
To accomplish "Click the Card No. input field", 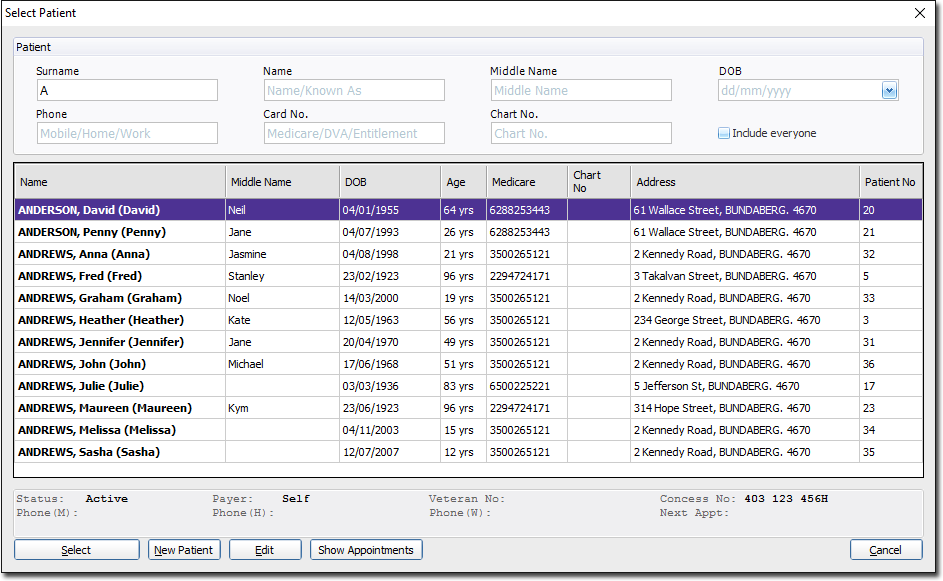I will (x=354, y=133).
